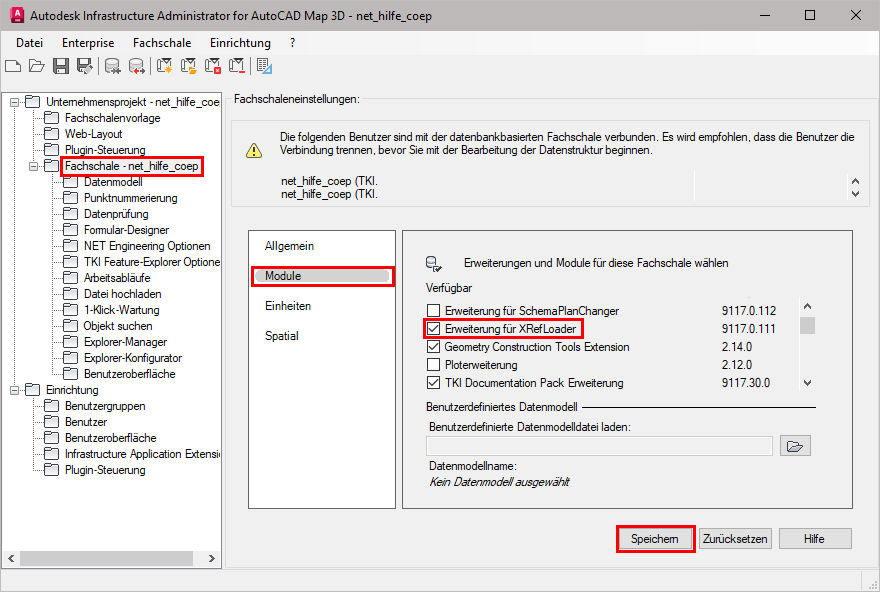Click the Speichern button
Image resolution: width=880 pixels, height=592 pixels.
click(x=655, y=539)
